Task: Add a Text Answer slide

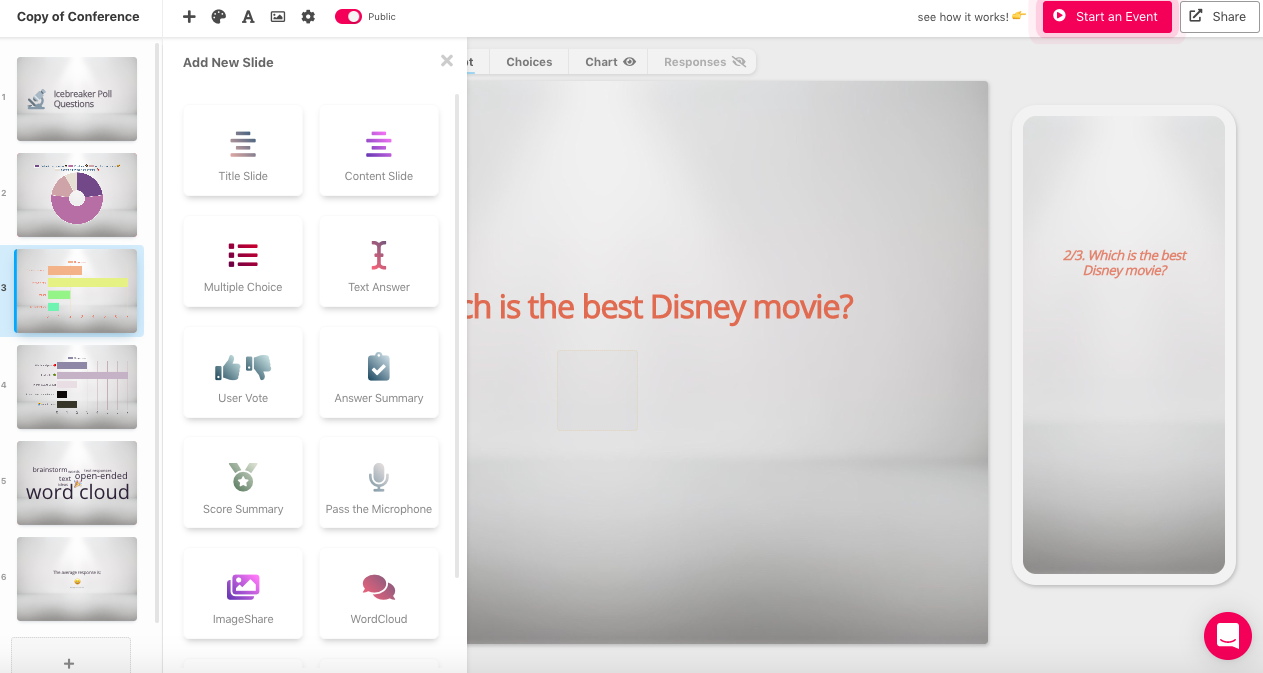Action: 379,261
